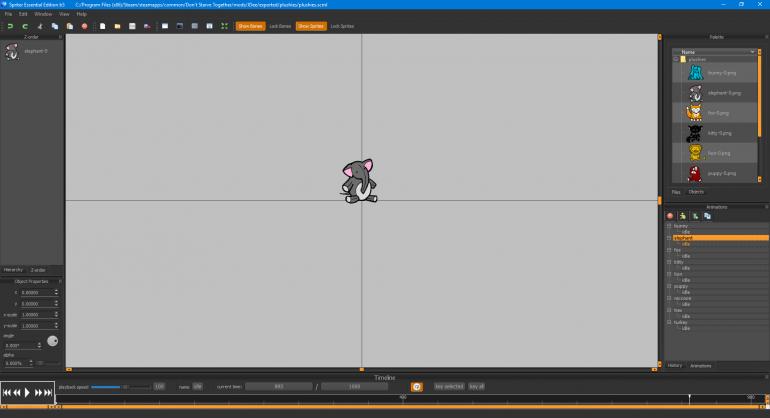Click the undo arrow in the toolbar

pos(9,25)
